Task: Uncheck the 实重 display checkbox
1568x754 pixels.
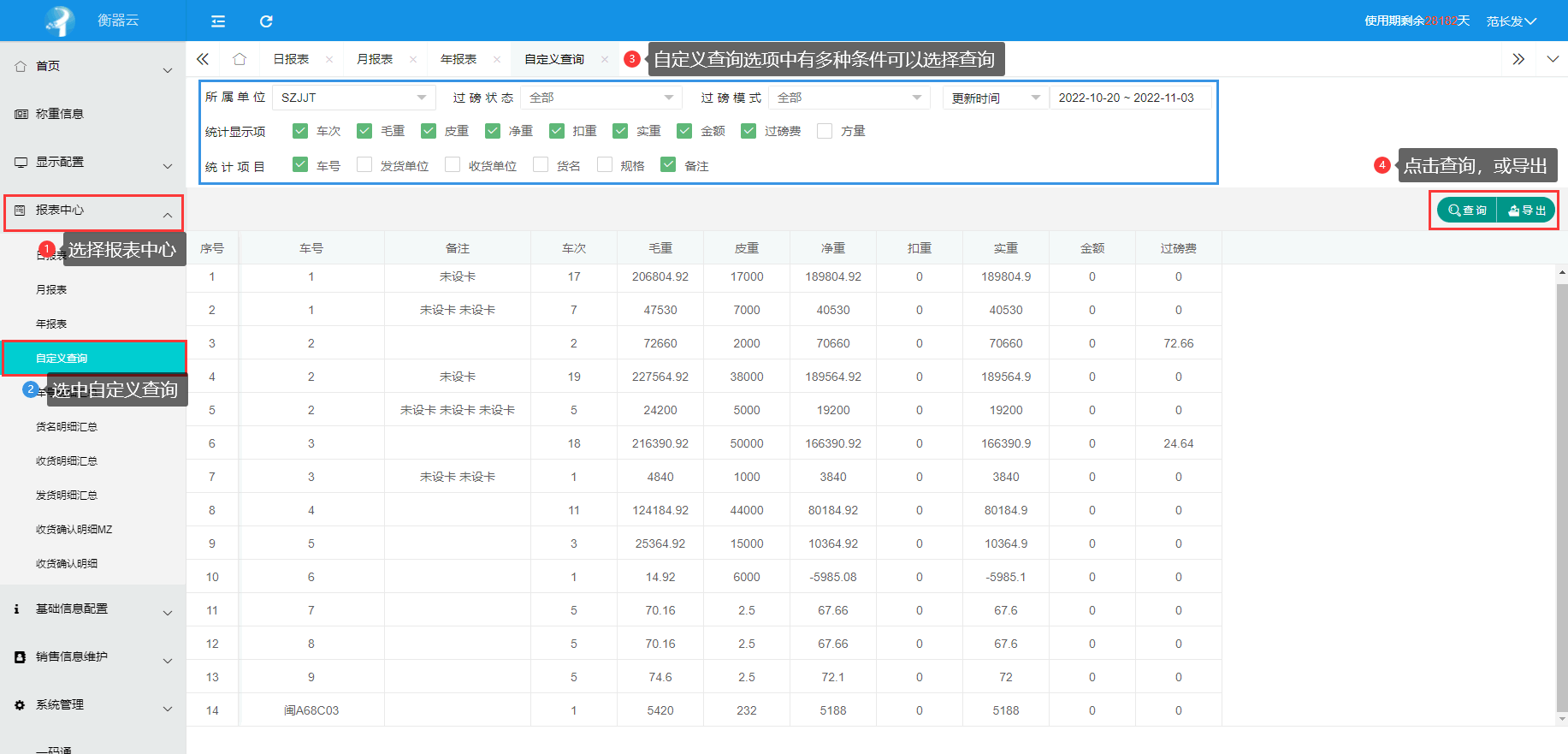Action: (620, 131)
